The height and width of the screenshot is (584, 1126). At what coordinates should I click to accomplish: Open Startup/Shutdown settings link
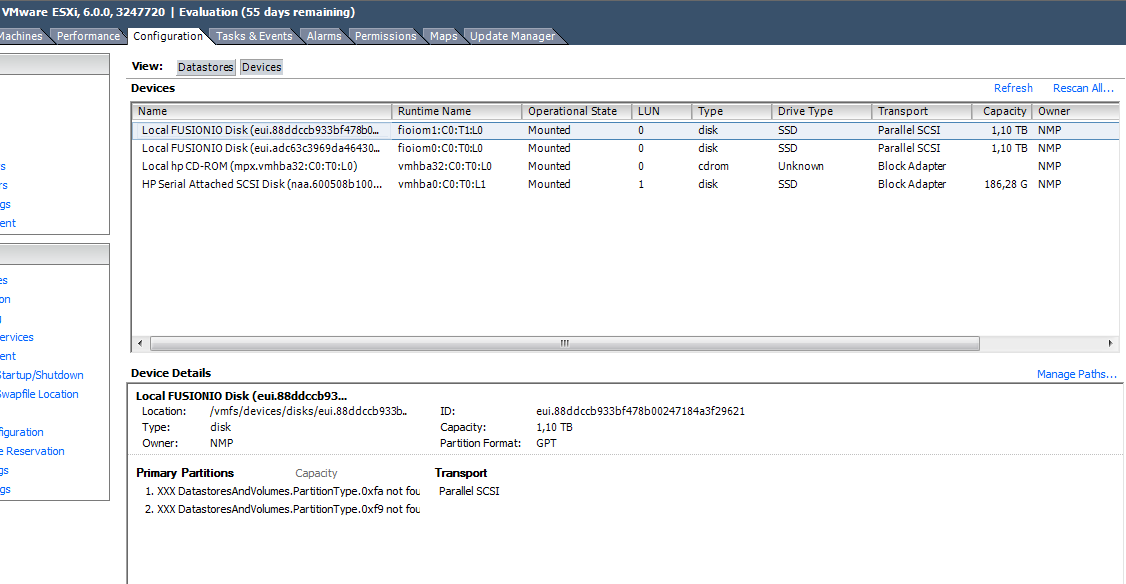pos(41,375)
